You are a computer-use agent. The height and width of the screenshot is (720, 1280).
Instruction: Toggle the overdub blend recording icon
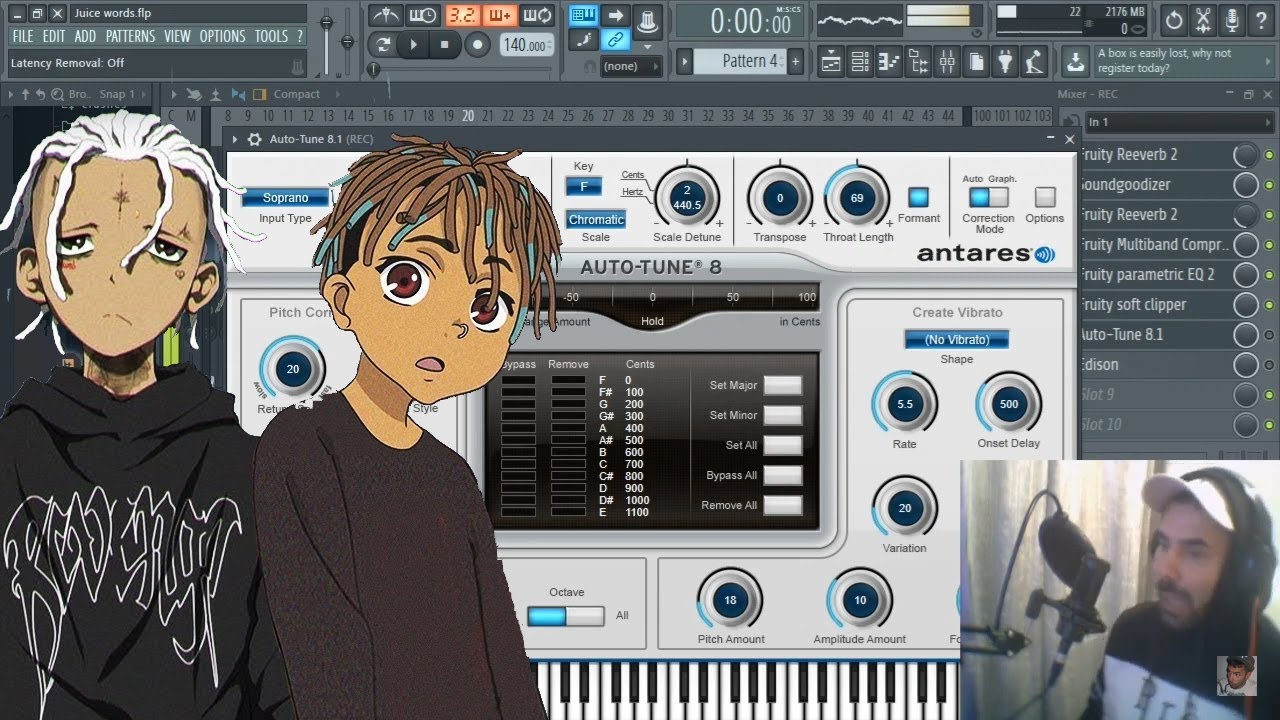[x=500, y=15]
